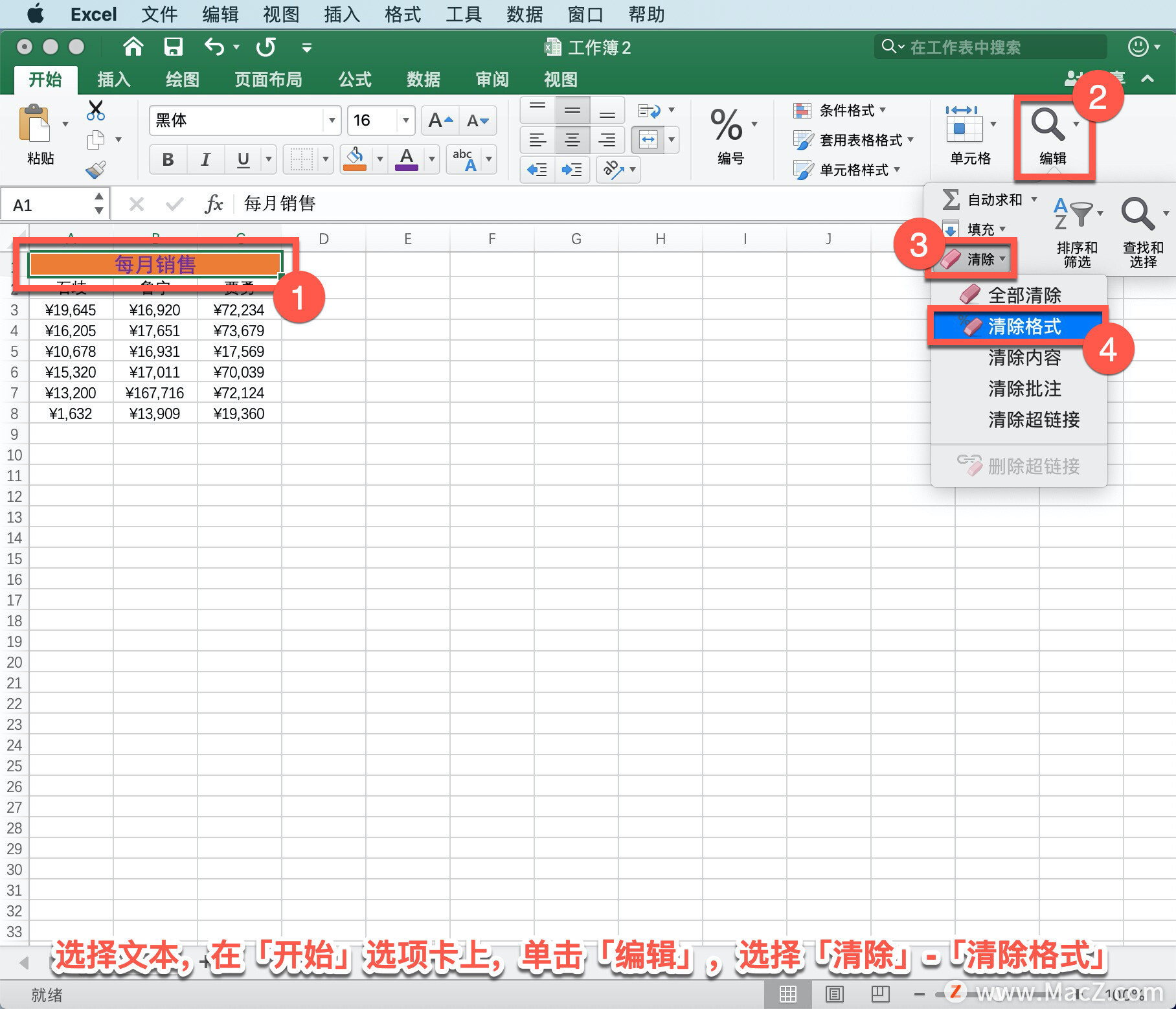Redo with the circular arrow icon
1176x1009 pixels.
266,47
